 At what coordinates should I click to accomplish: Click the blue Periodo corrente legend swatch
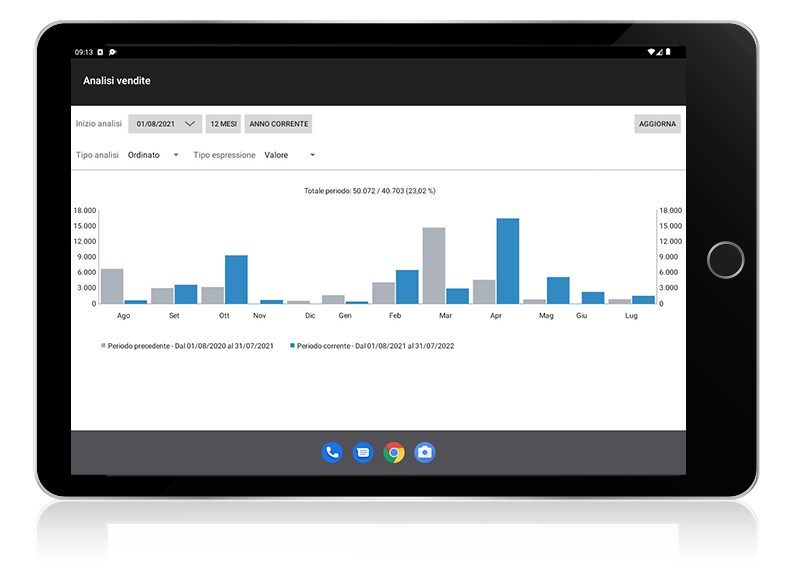coord(292,345)
